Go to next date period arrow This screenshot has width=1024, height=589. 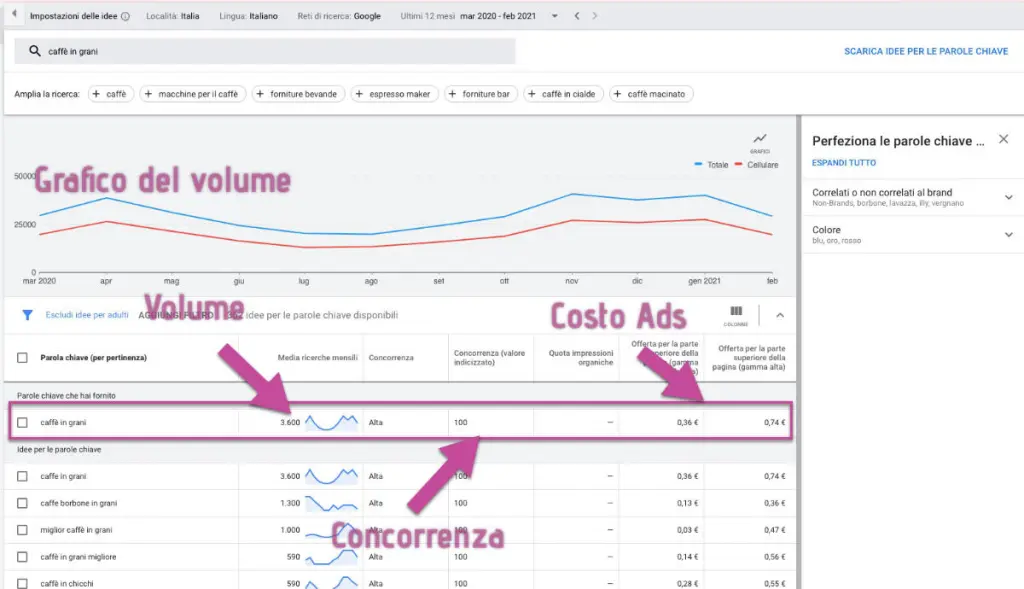(x=594, y=16)
